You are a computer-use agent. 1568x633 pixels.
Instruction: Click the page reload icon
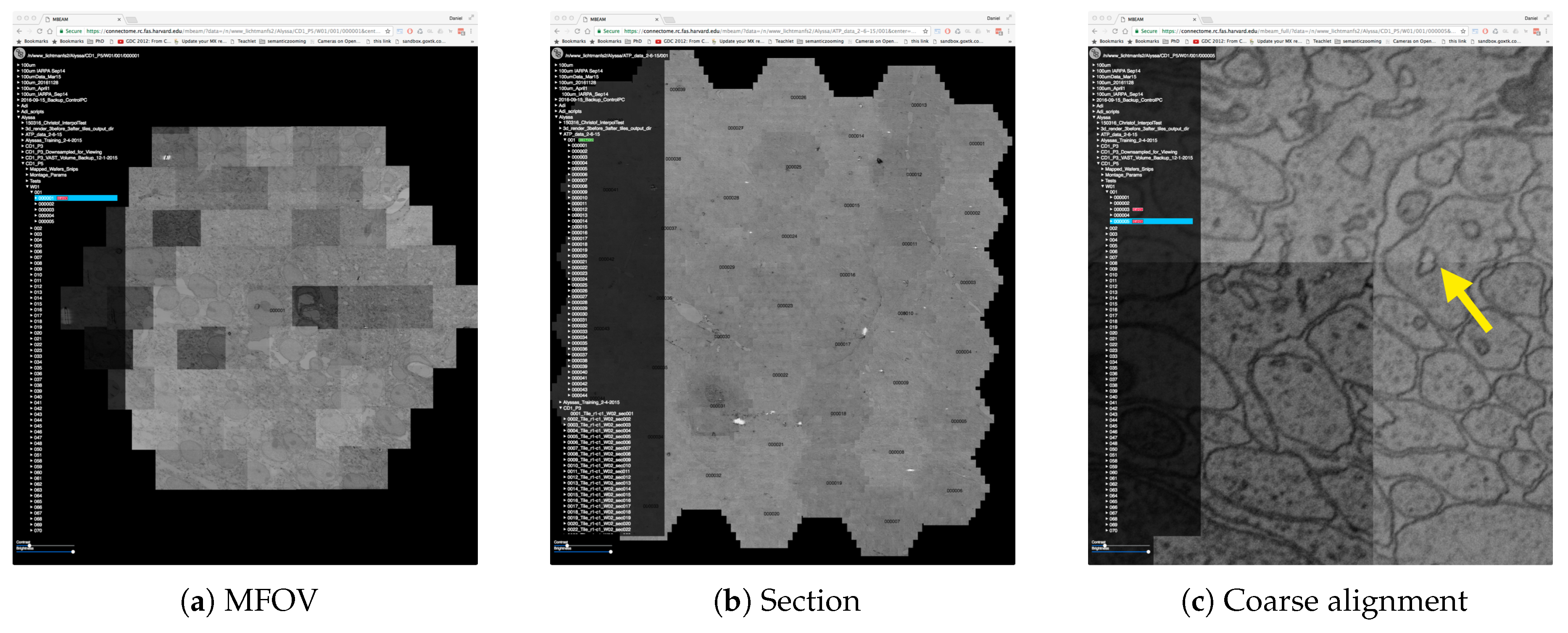[40, 30]
